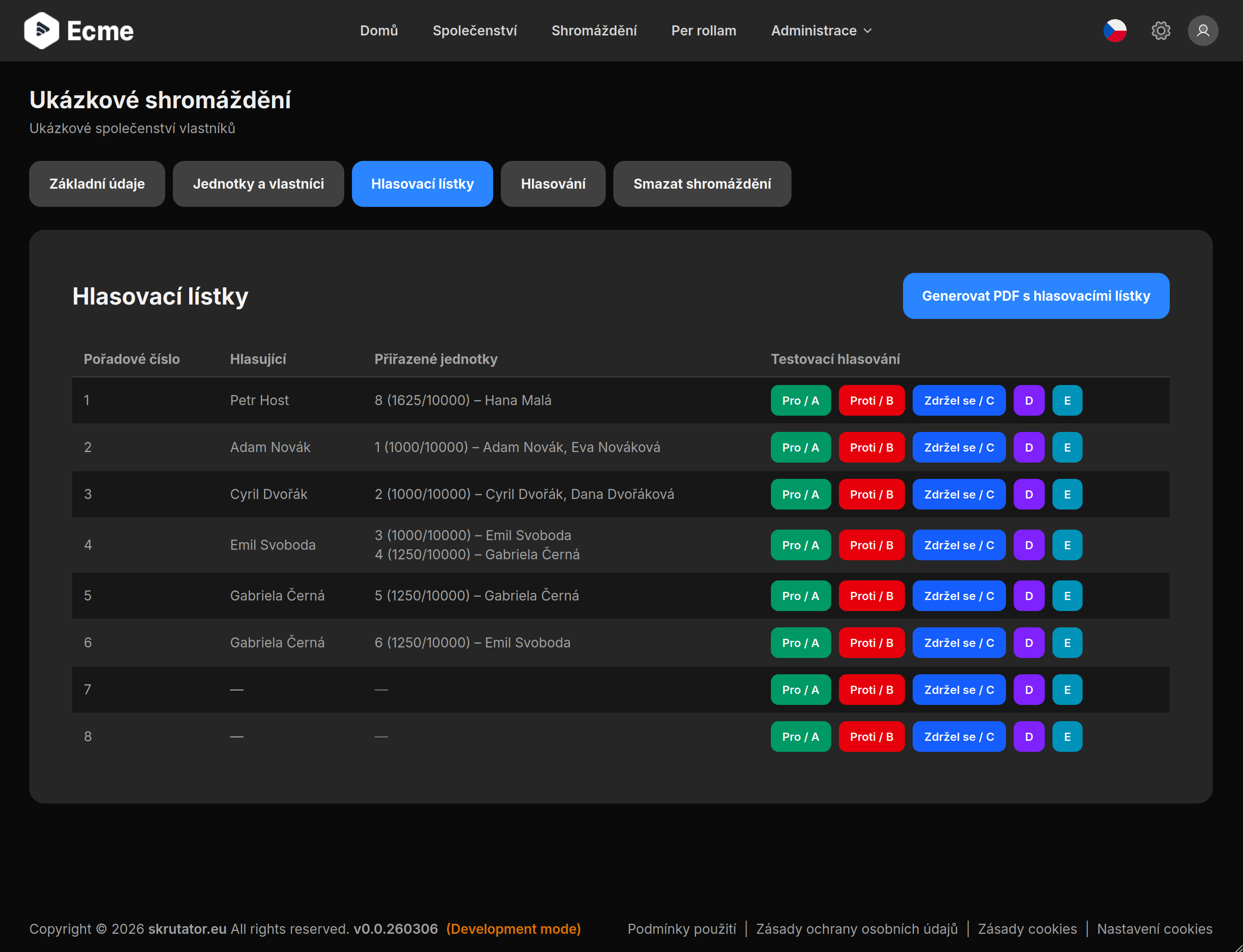Vote Proti / B for Cyril Dvořák
This screenshot has width=1243, height=952.
(871, 495)
